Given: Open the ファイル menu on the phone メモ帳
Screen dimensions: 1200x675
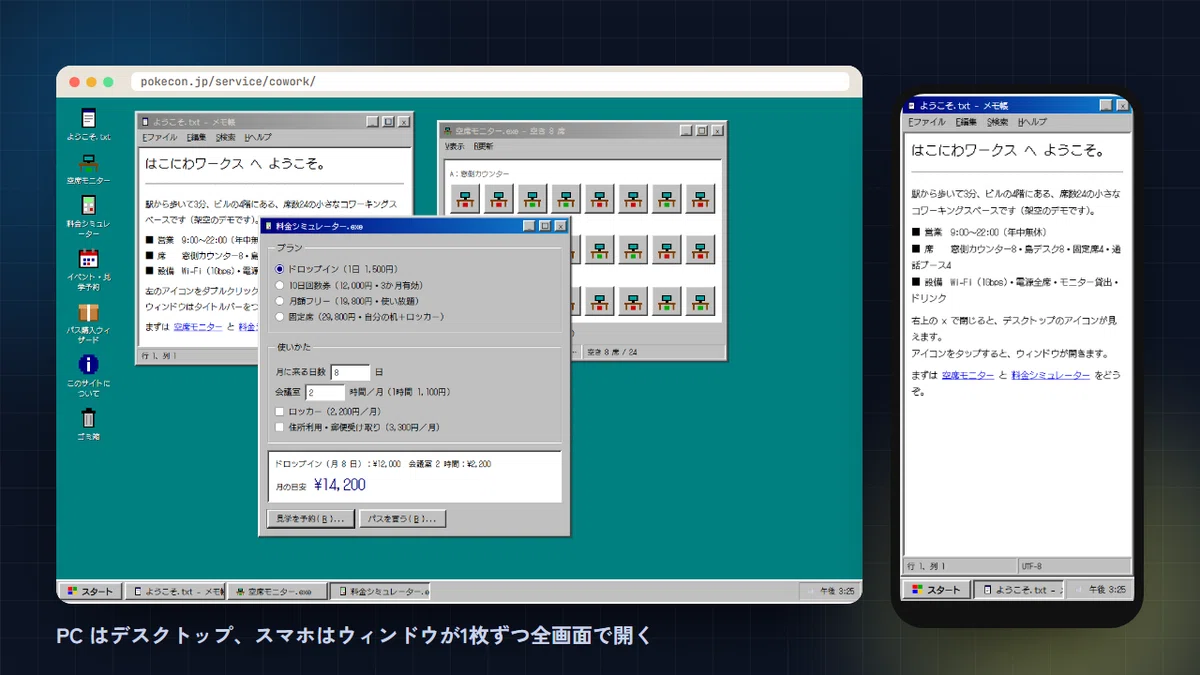Looking at the screenshot, I should (926, 121).
